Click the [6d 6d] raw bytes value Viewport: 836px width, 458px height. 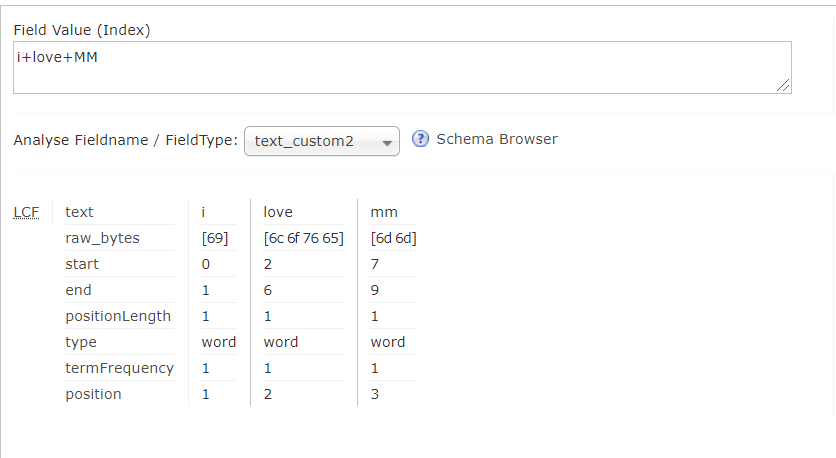(393, 238)
